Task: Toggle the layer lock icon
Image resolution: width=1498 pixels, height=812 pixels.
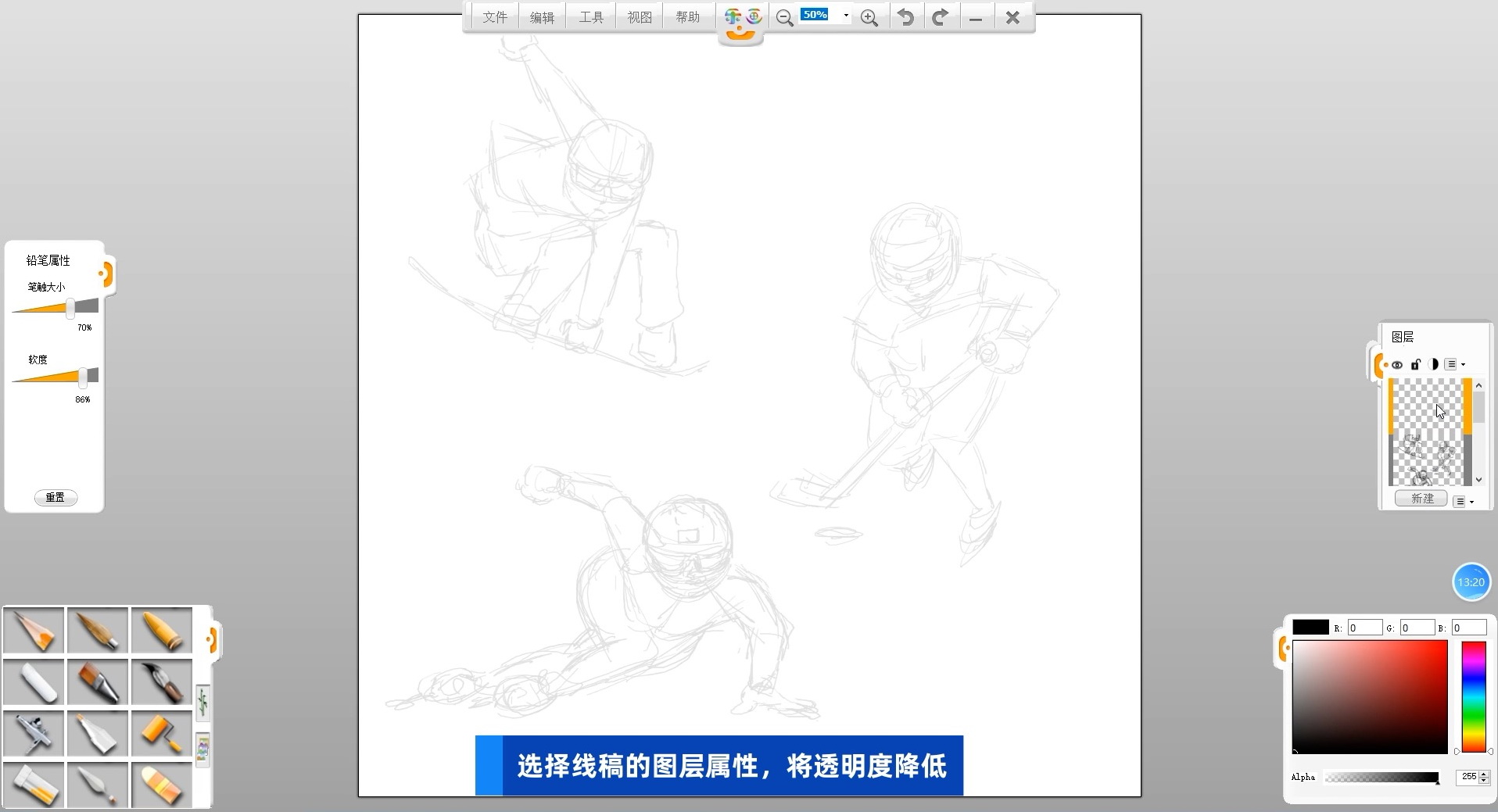Action: (x=1415, y=364)
